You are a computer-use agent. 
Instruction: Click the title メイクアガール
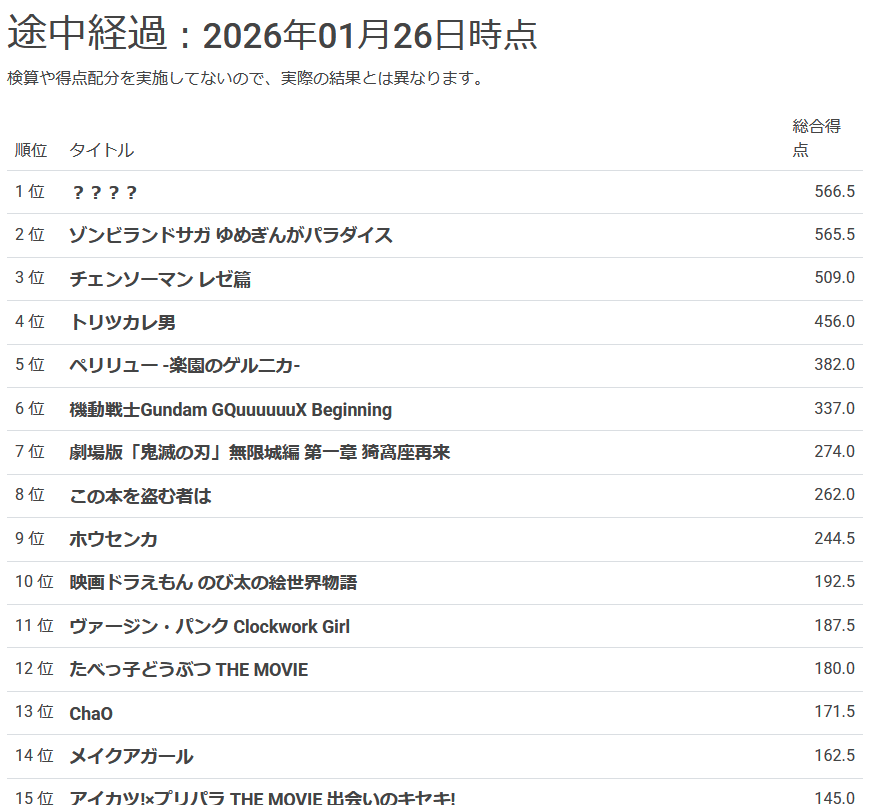click(131, 756)
